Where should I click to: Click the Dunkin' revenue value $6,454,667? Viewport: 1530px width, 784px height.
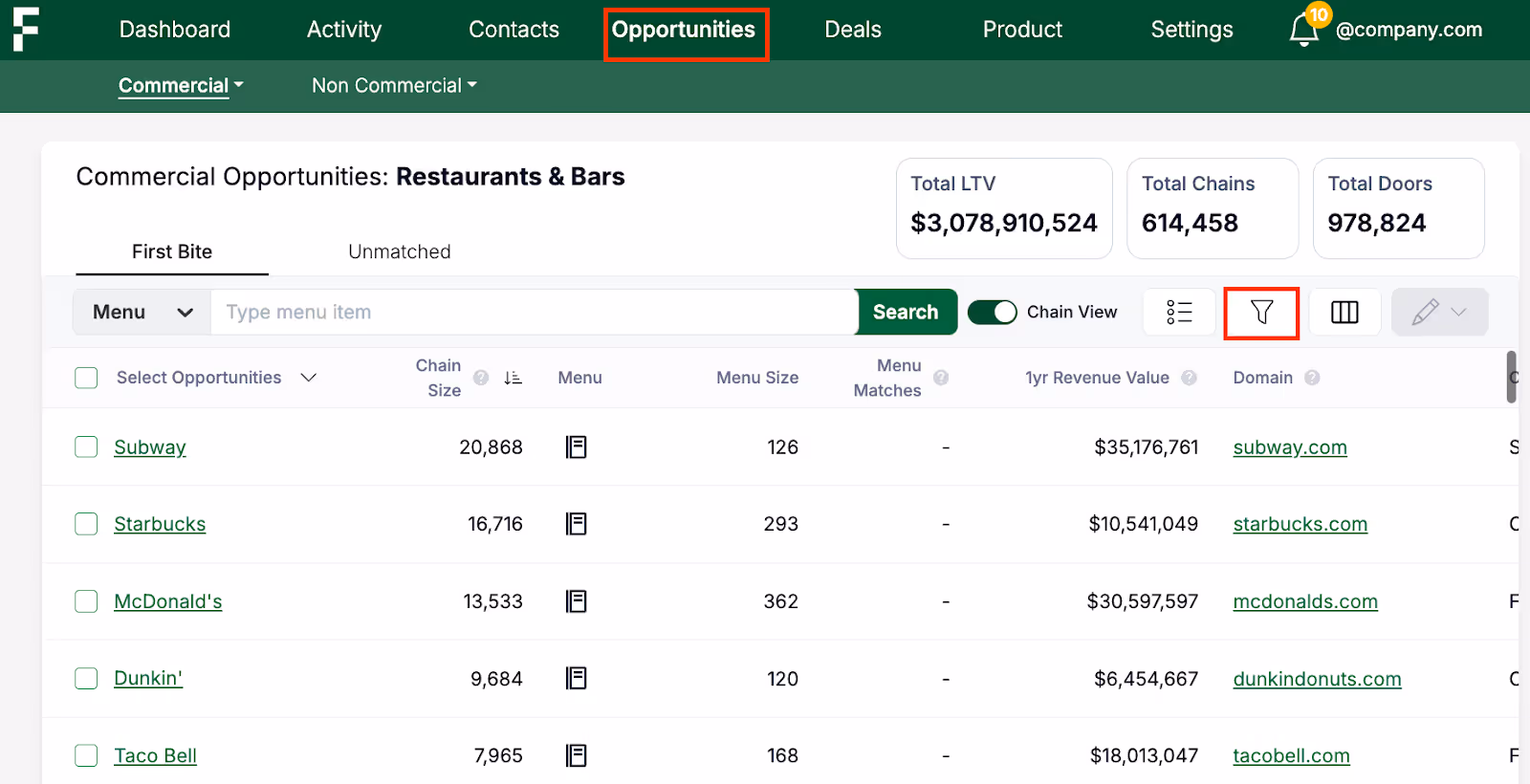(x=1146, y=679)
